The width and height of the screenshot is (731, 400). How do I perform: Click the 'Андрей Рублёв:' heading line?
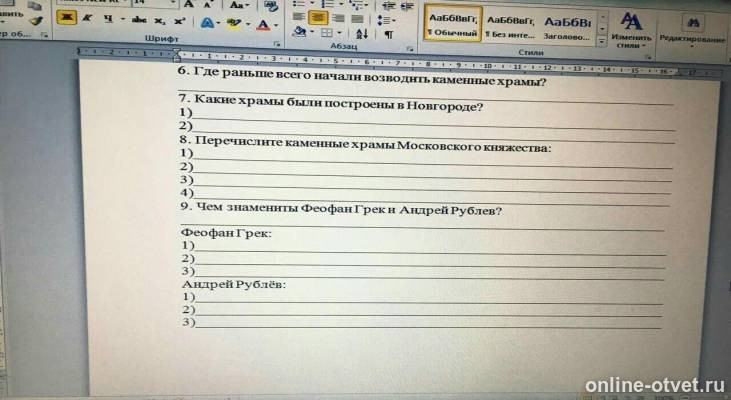(x=234, y=284)
